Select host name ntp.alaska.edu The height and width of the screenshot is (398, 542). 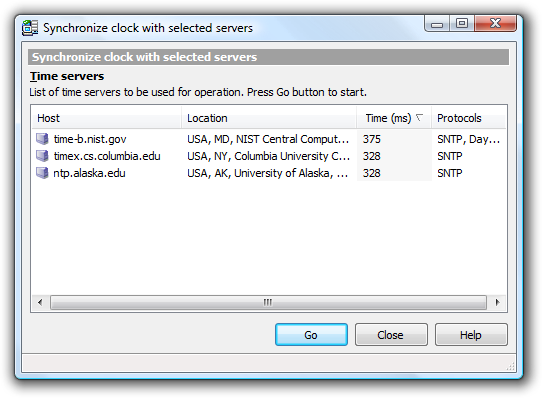coord(89,173)
